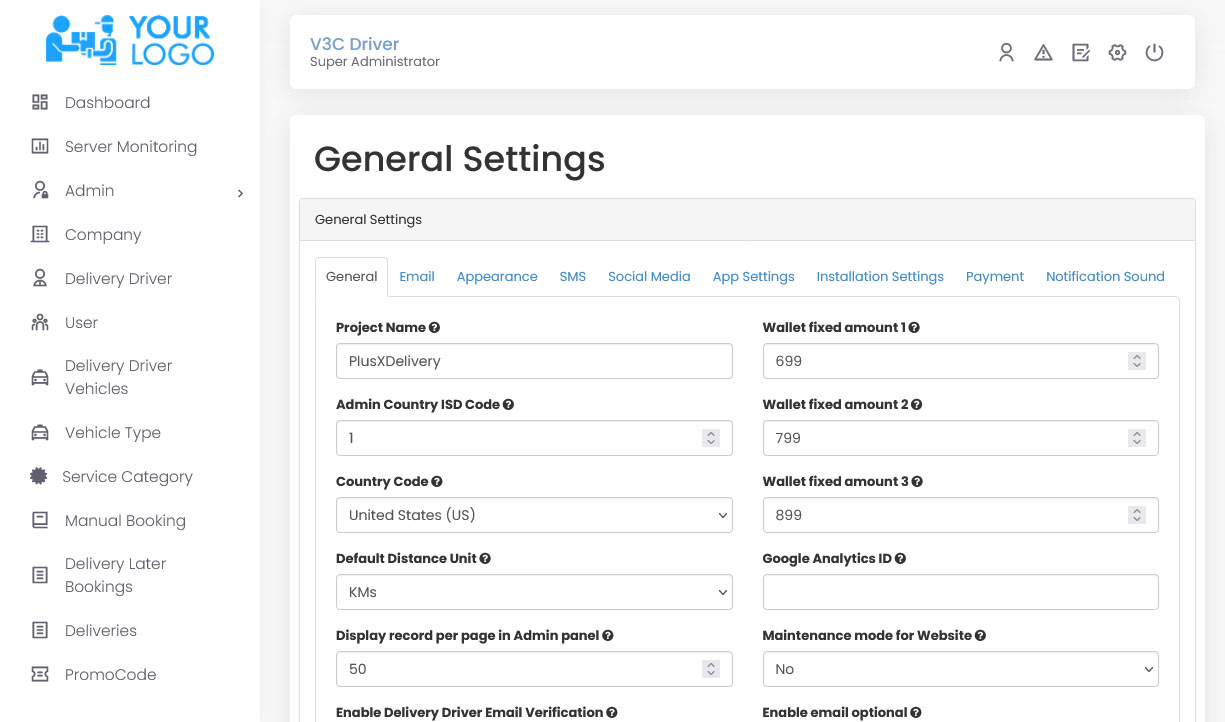Switch to the Installation Settings tab
Image resolution: width=1225 pixels, height=722 pixels.
pos(880,277)
